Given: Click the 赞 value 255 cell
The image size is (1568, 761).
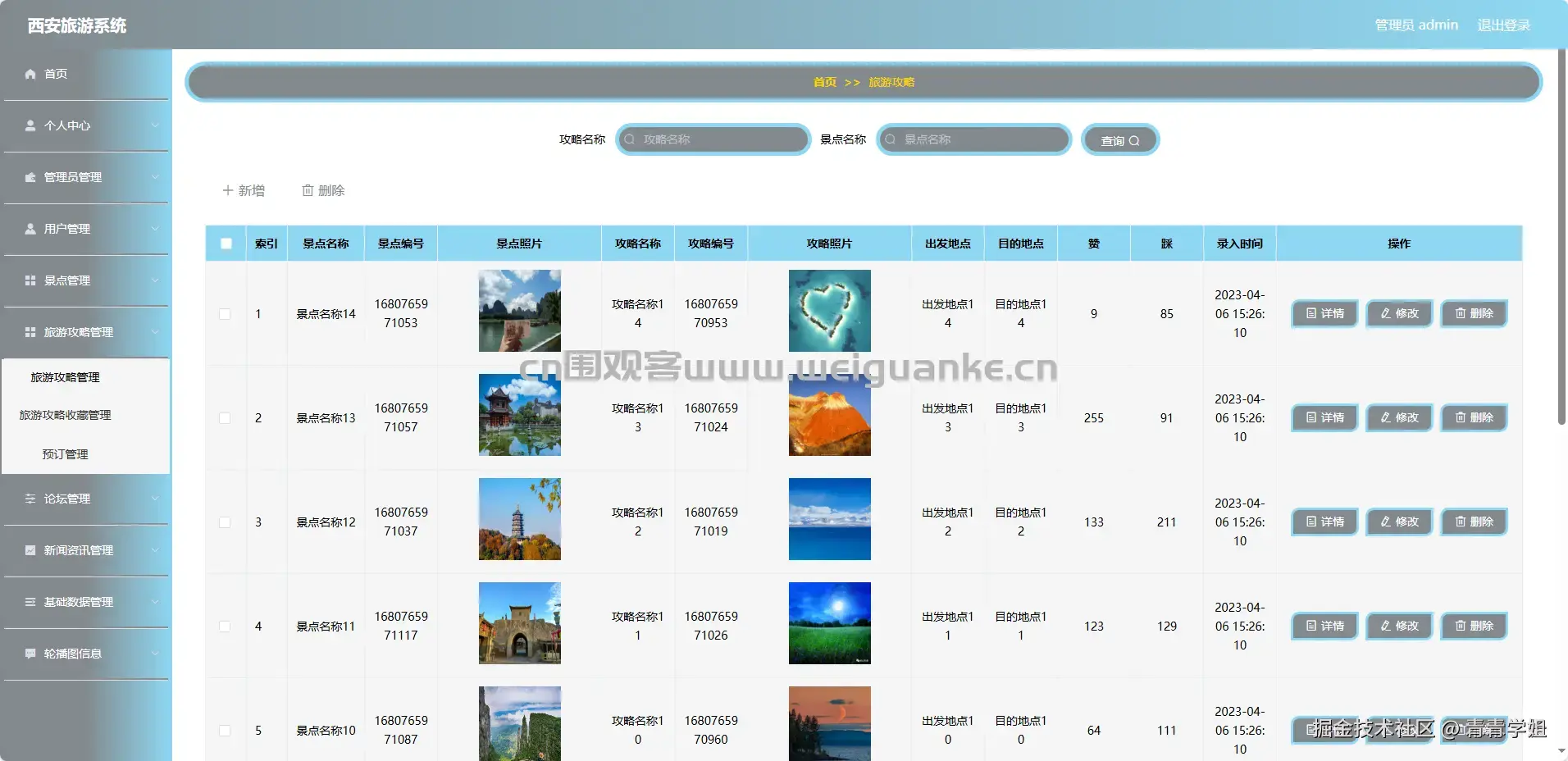Looking at the screenshot, I should (x=1094, y=418).
